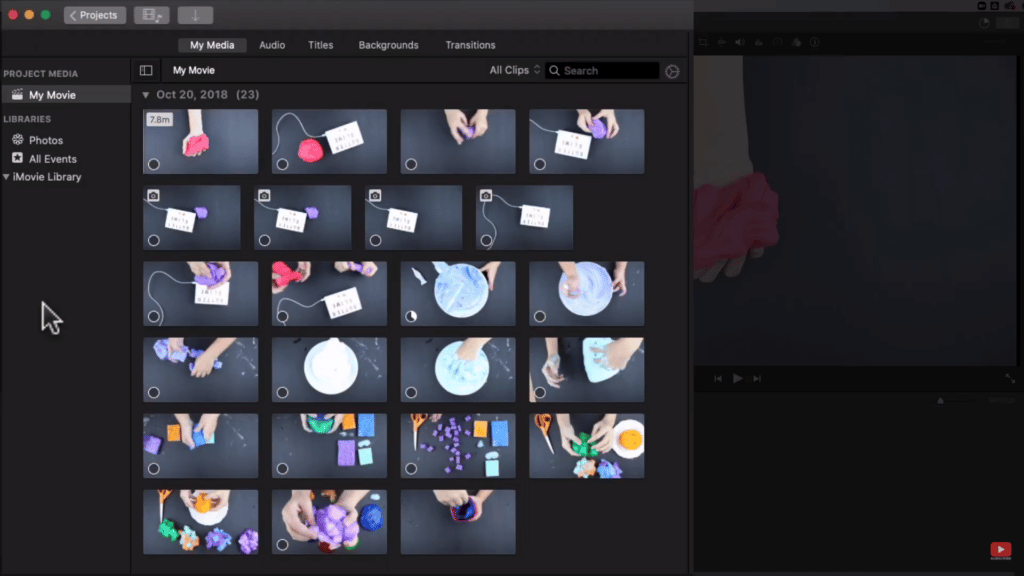
Task: Open the Clip Information (i) icon
Action: [x=815, y=42]
